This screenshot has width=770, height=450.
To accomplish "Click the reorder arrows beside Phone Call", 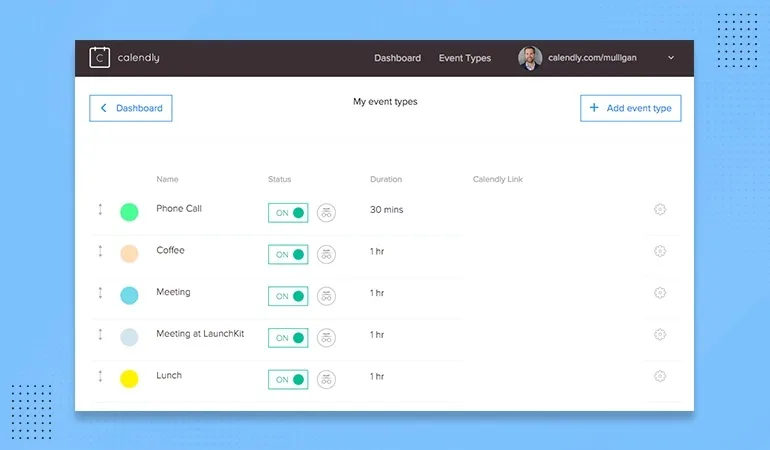I will [100, 210].
